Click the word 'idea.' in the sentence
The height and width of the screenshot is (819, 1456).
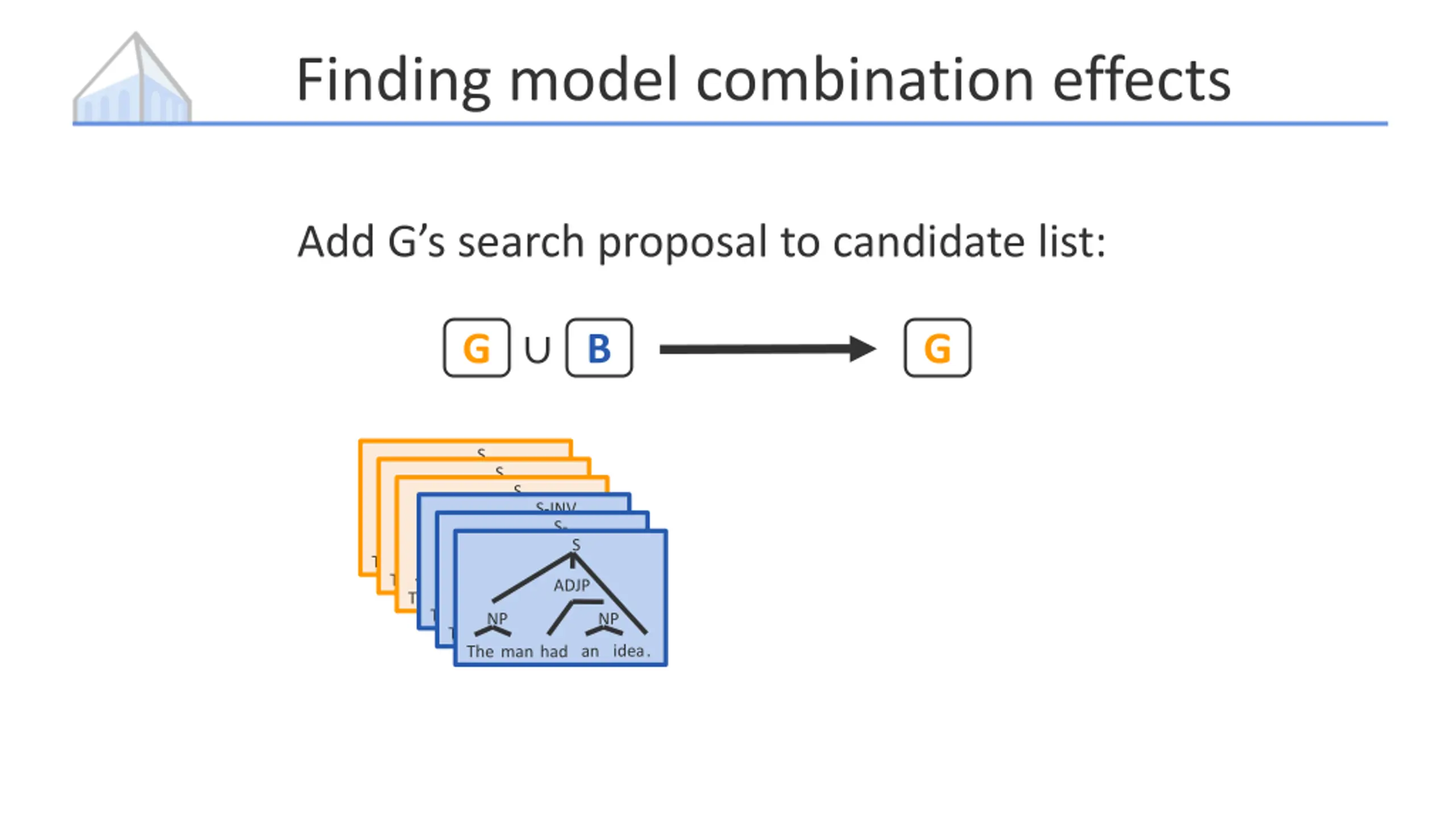[x=631, y=651]
